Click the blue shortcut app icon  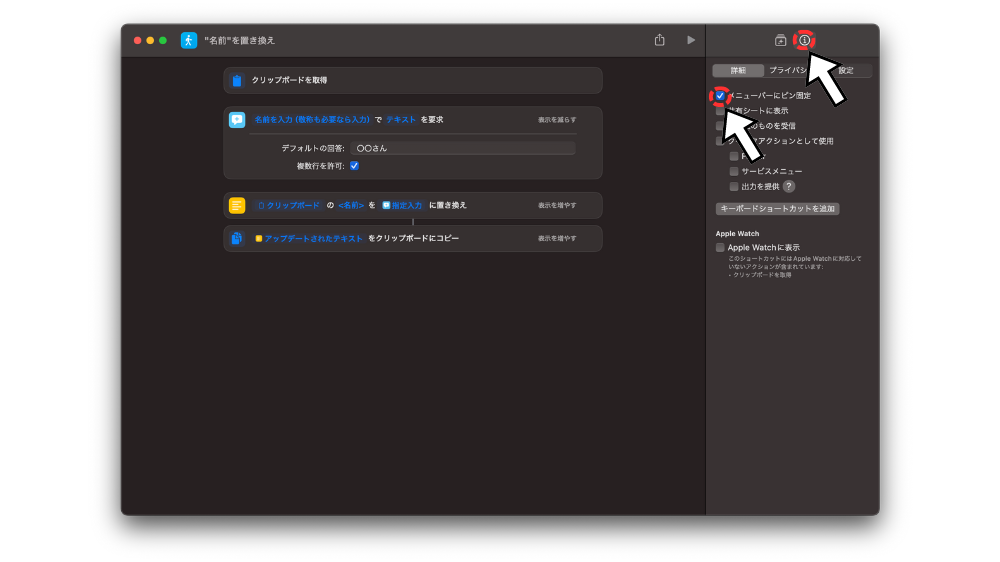tap(189, 40)
